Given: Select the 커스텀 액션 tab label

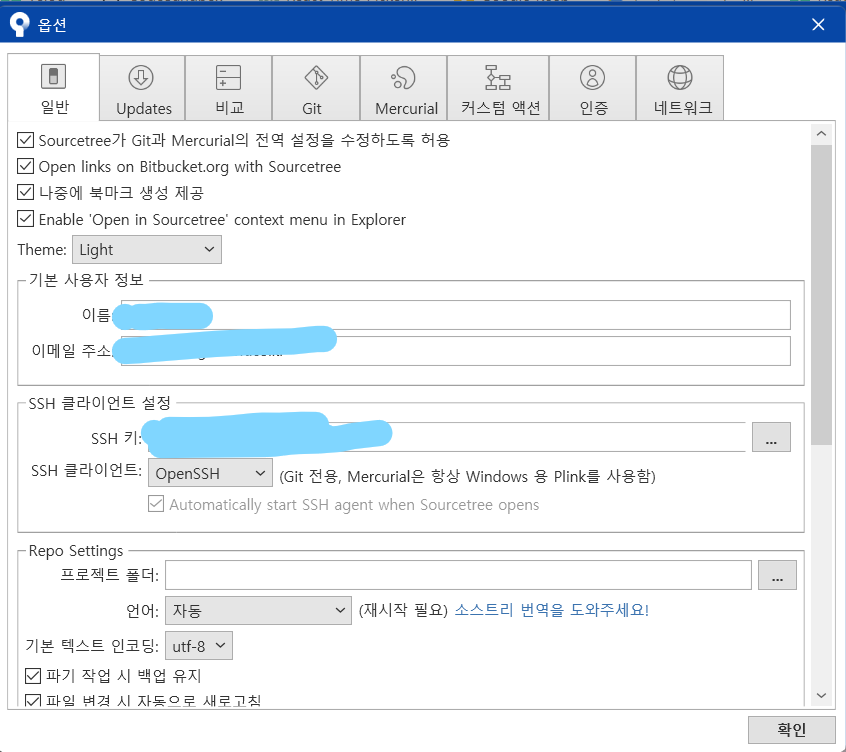Looking at the screenshot, I should [500, 107].
